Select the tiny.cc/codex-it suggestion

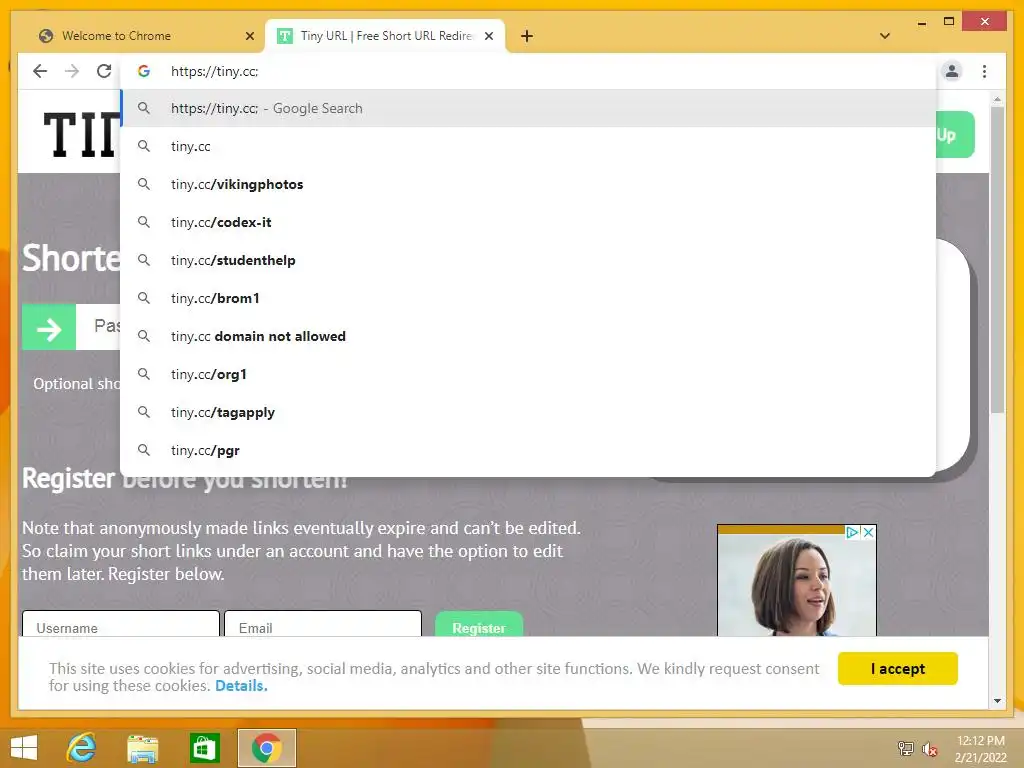click(x=528, y=222)
